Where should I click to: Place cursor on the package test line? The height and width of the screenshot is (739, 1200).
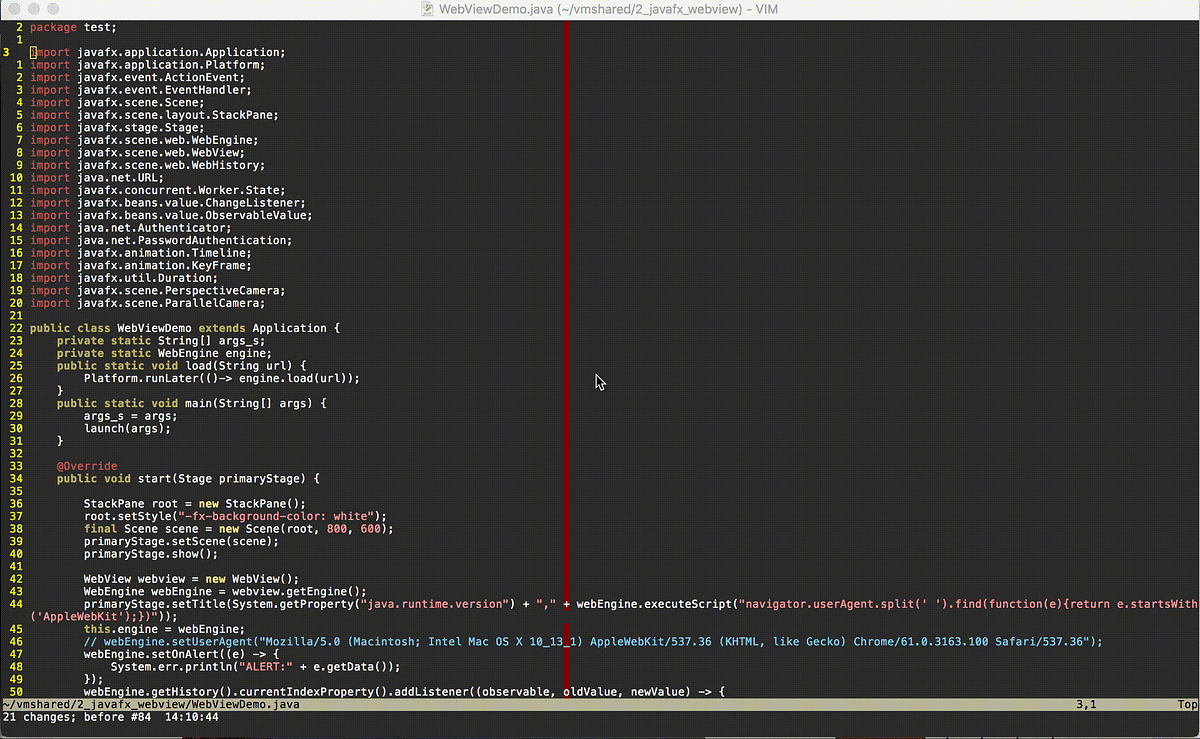point(70,27)
